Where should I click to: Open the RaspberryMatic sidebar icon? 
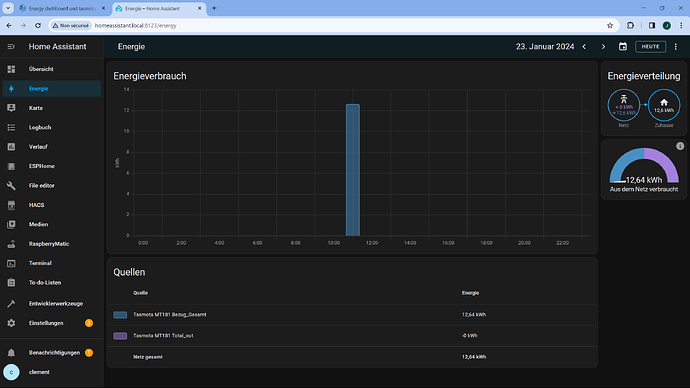[11, 244]
